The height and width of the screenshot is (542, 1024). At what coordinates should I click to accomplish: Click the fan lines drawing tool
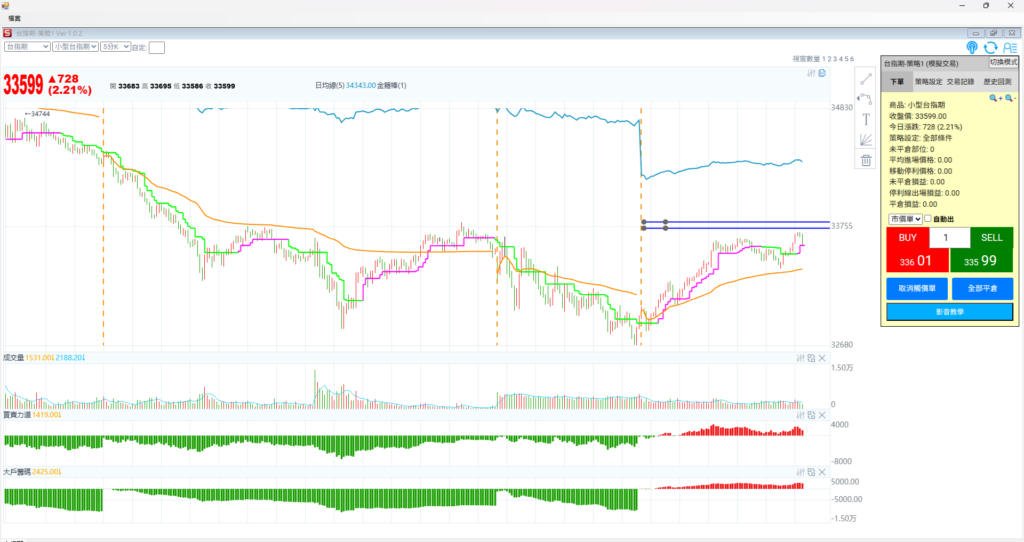pos(866,140)
